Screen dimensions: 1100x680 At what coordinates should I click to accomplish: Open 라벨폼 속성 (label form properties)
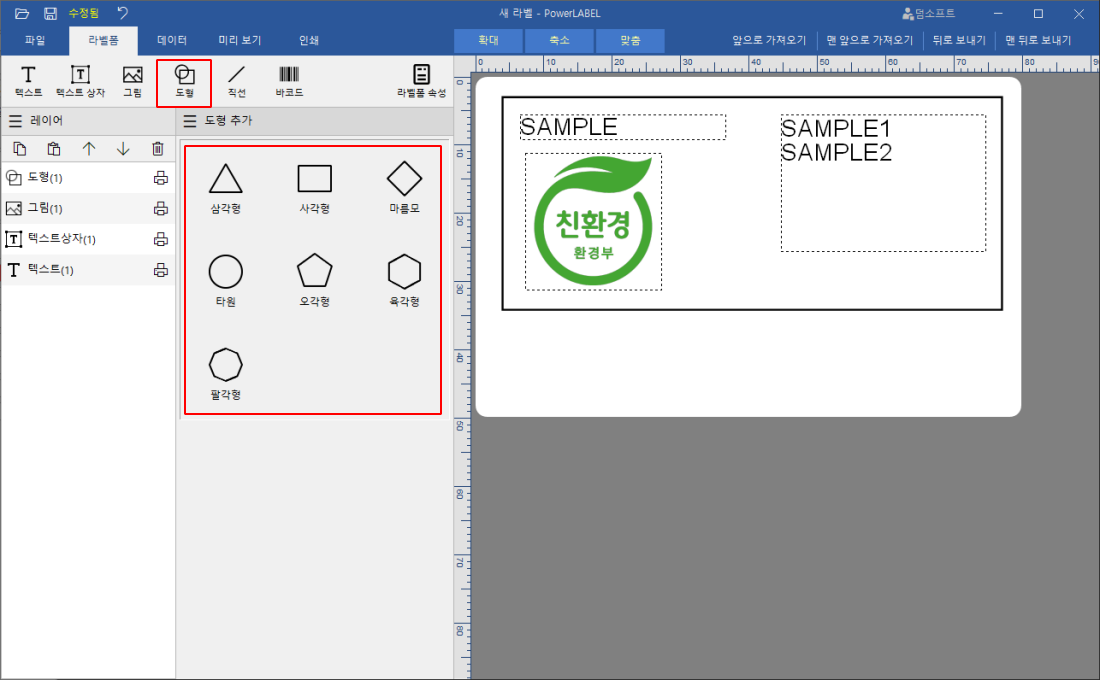421,82
